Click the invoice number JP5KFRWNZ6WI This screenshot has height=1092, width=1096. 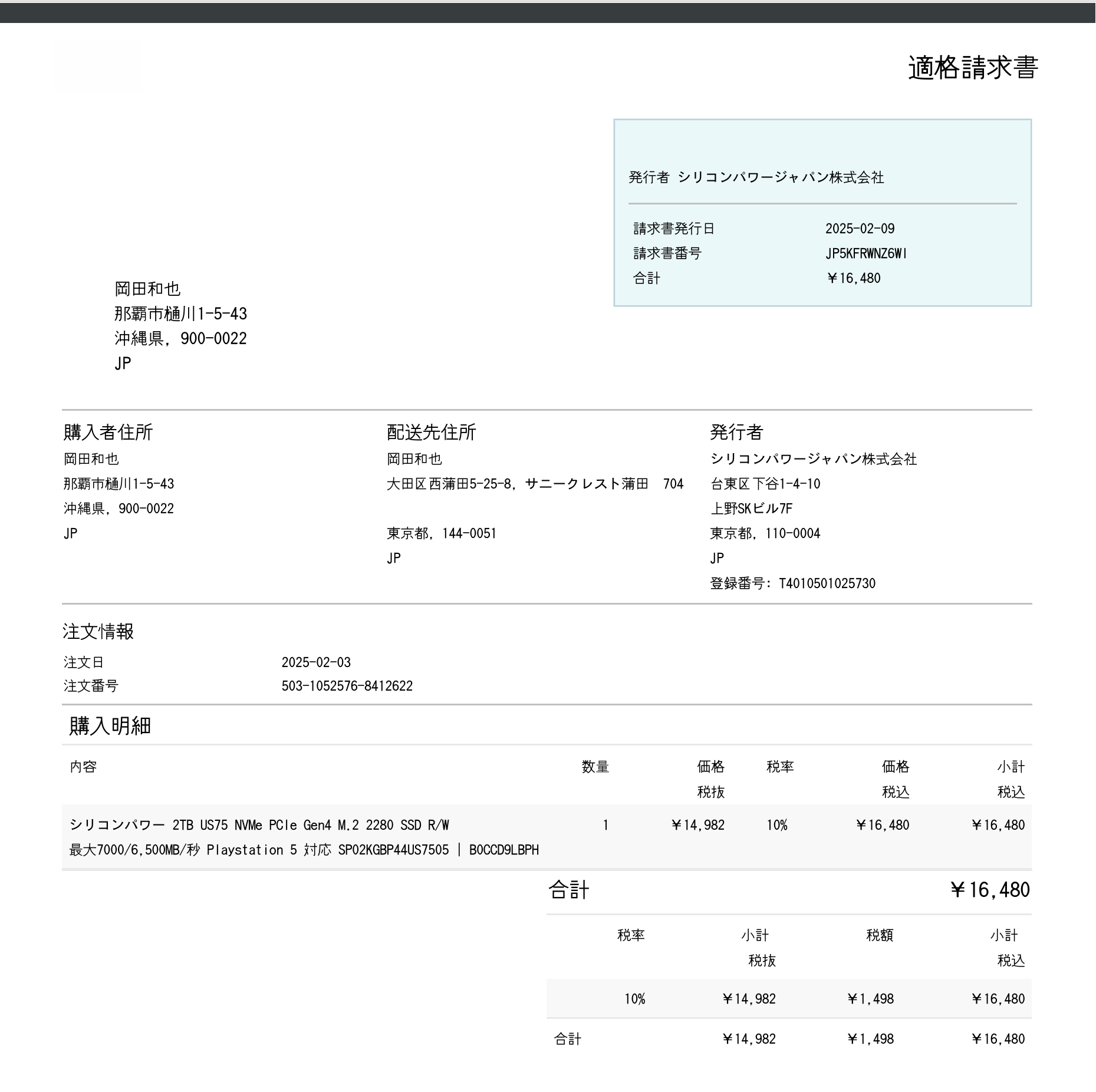click(x=865, y=253)
